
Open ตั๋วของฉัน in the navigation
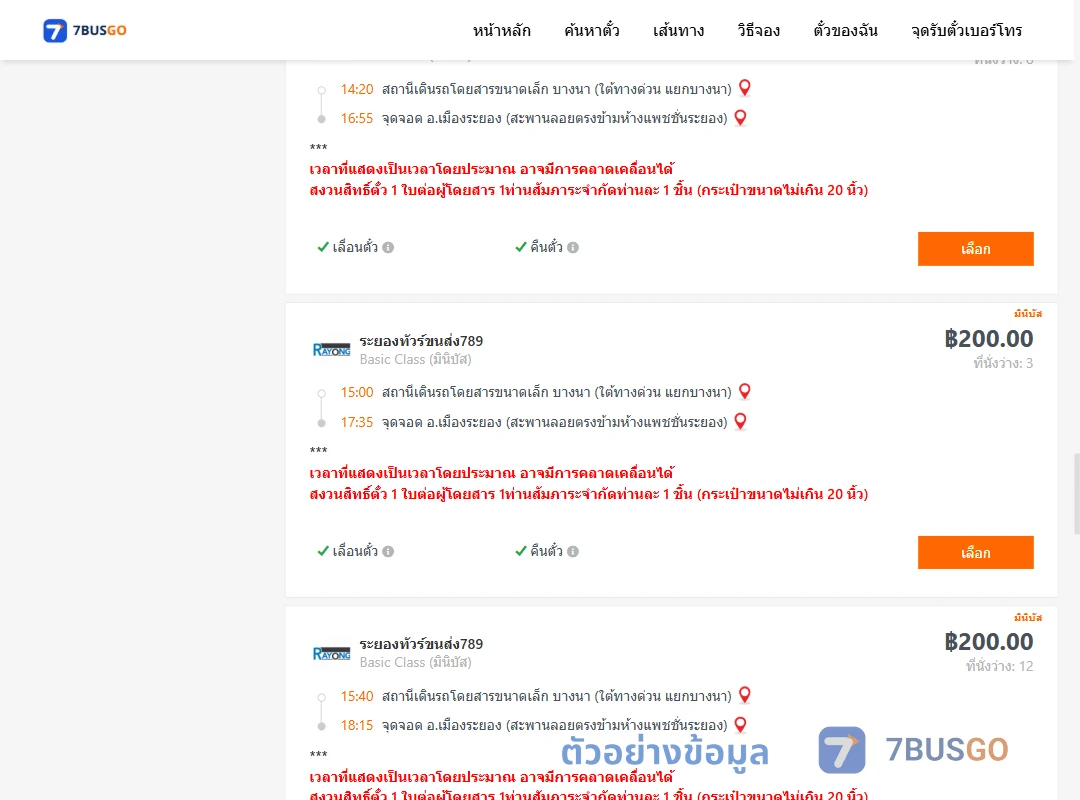(x=845, y=30)
